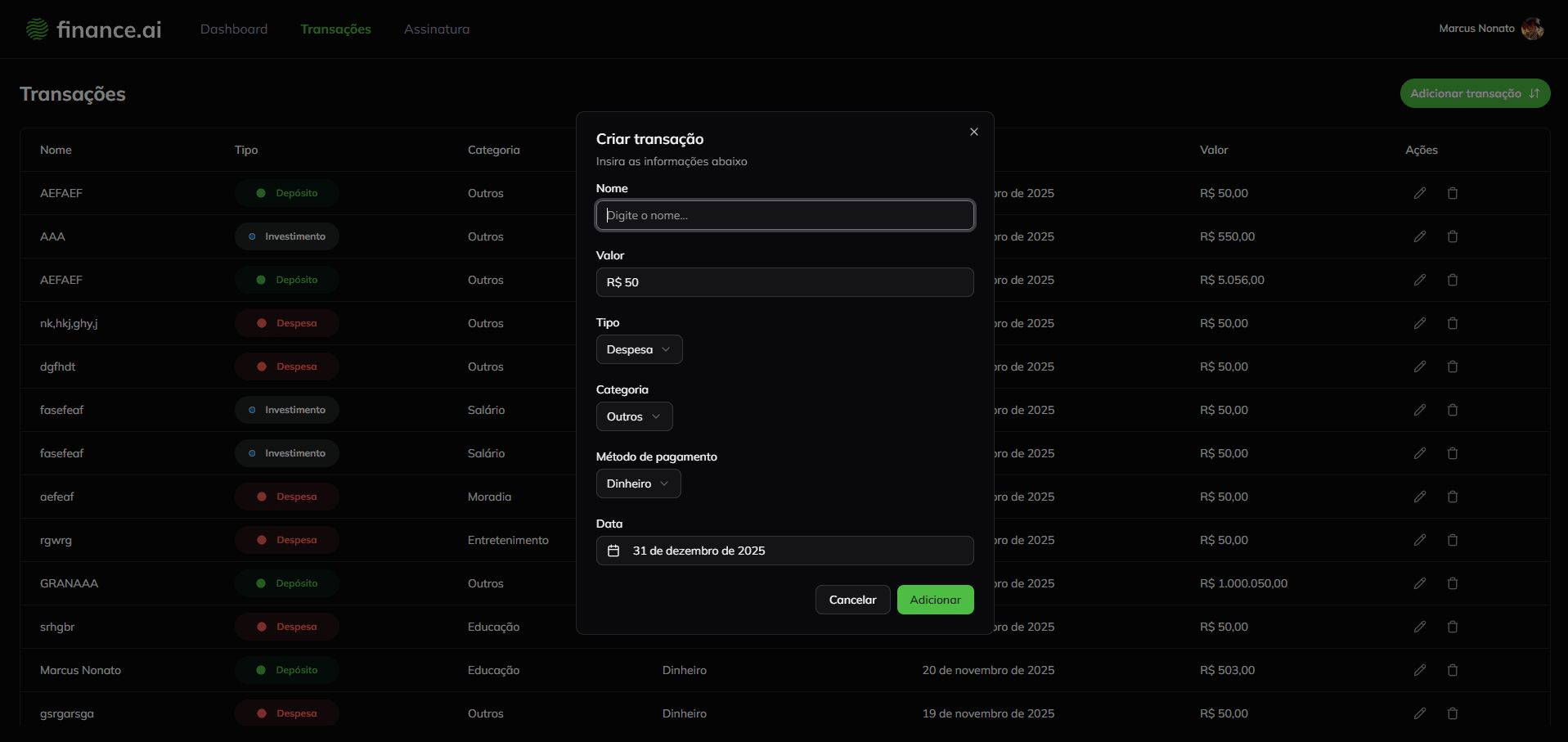Open Marcus Nonato profile avatar
The image size is (1568, 742).
(1532, 29)
